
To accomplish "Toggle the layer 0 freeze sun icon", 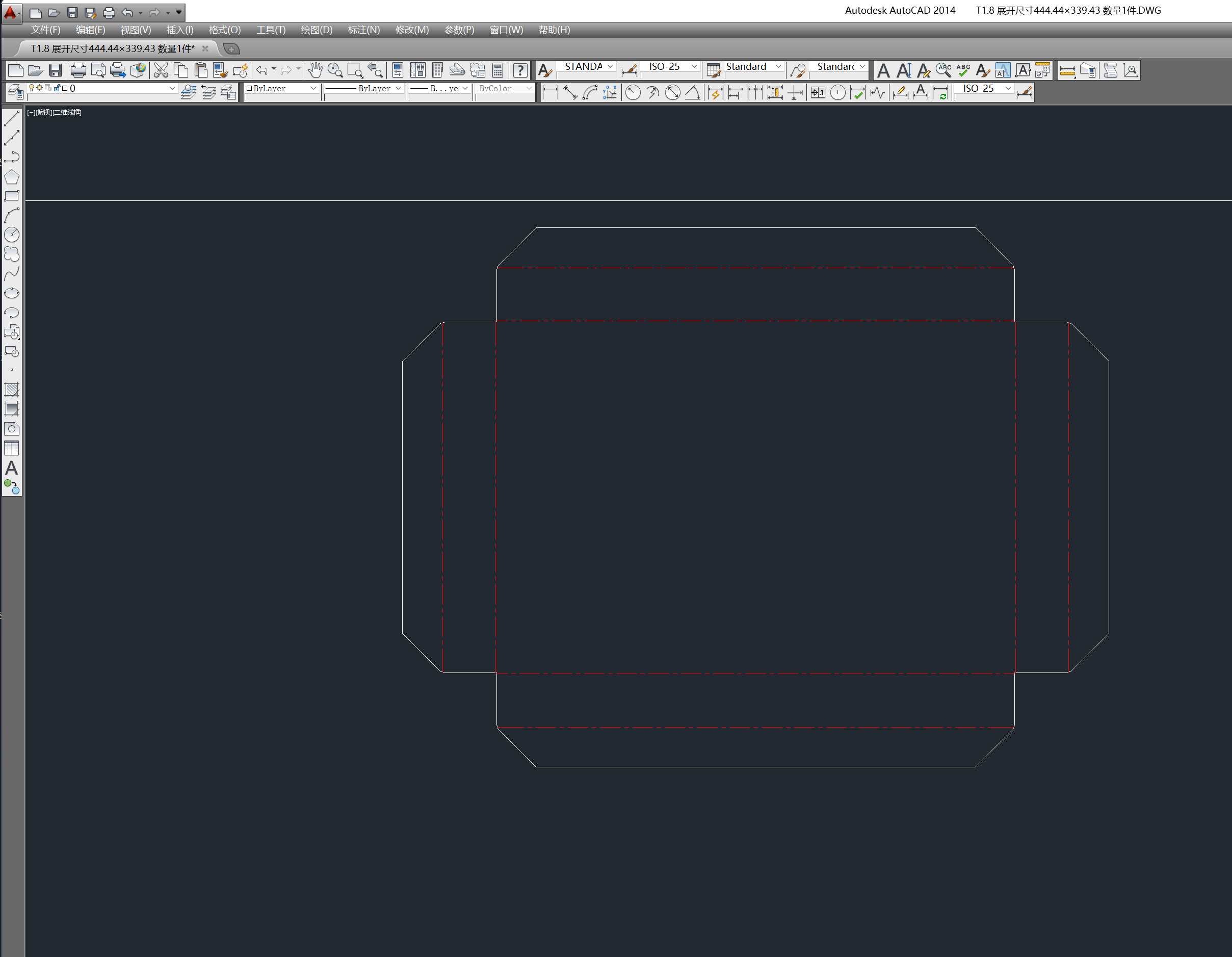I will coord(39,88).
